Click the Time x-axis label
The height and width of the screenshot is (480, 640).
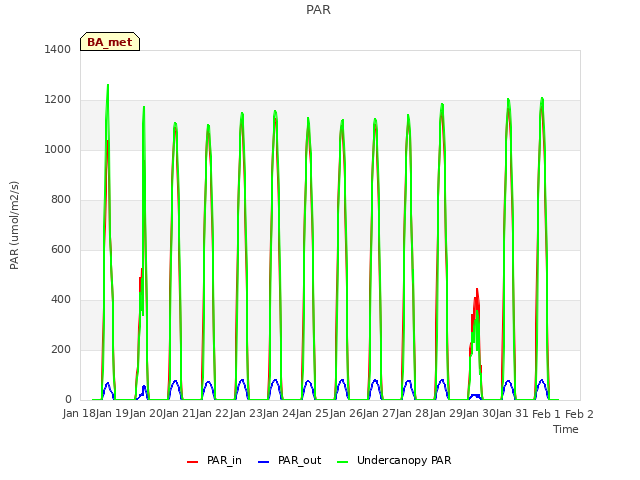(x=566, y=429)
